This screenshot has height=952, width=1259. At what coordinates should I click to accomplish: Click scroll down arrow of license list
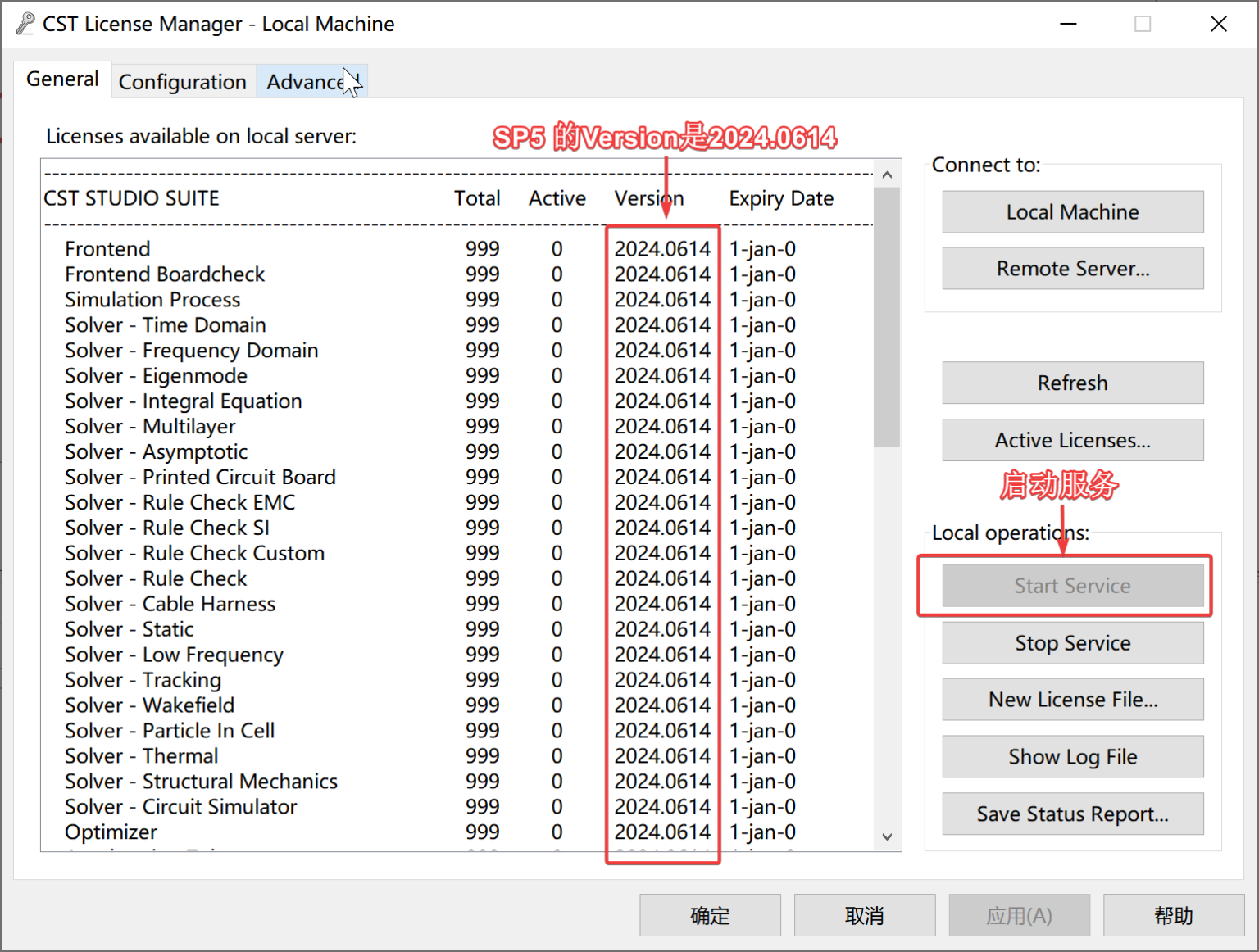[x=887, y=836]
